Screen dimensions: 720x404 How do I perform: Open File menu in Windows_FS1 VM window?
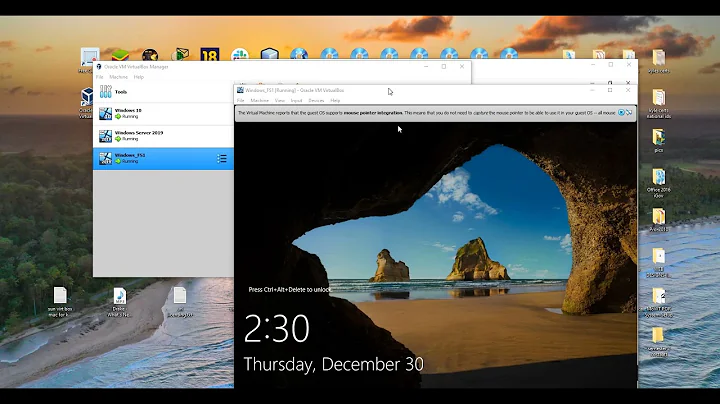click(x=241, y=101)
